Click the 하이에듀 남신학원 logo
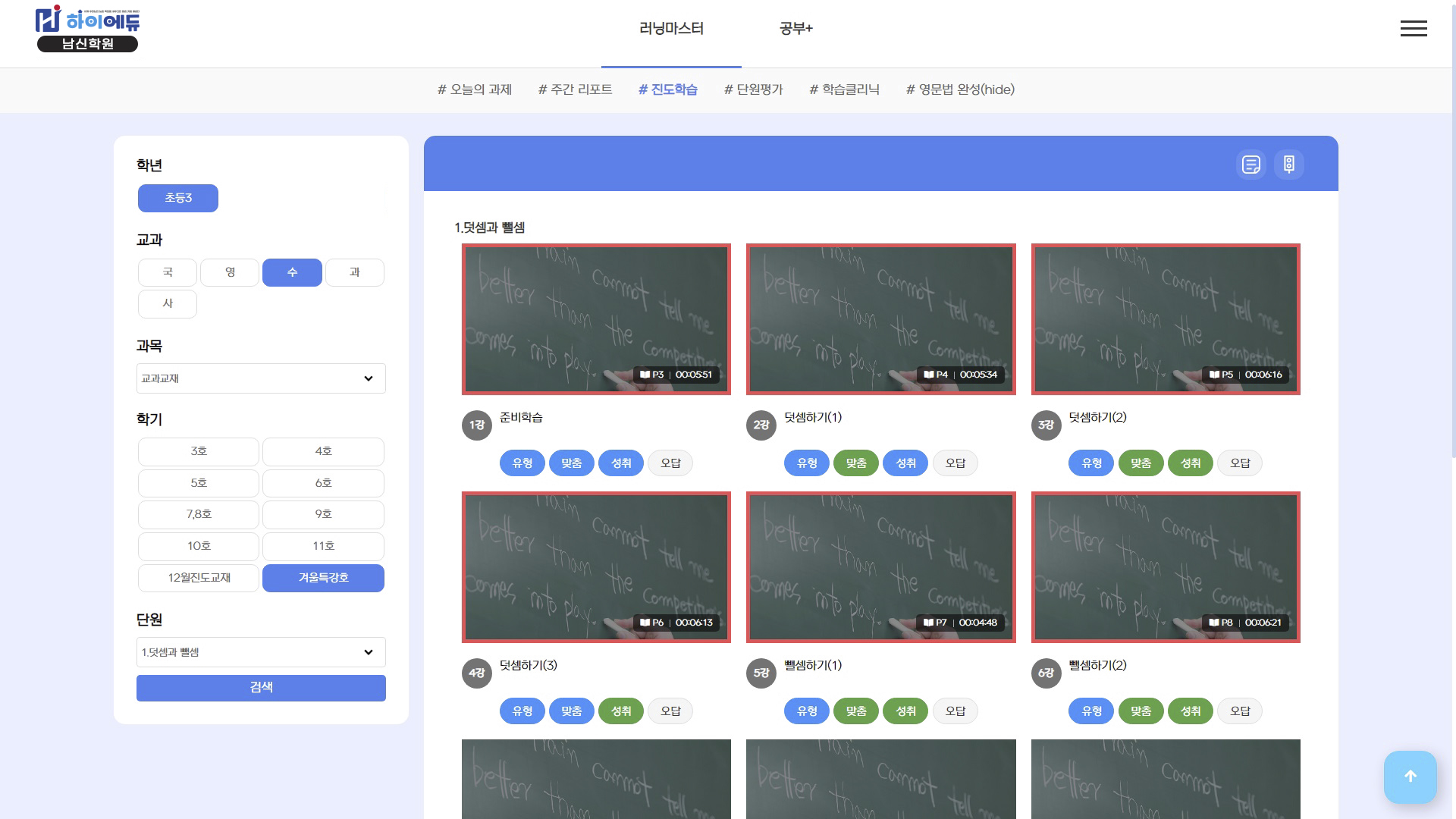 point(88,29)
